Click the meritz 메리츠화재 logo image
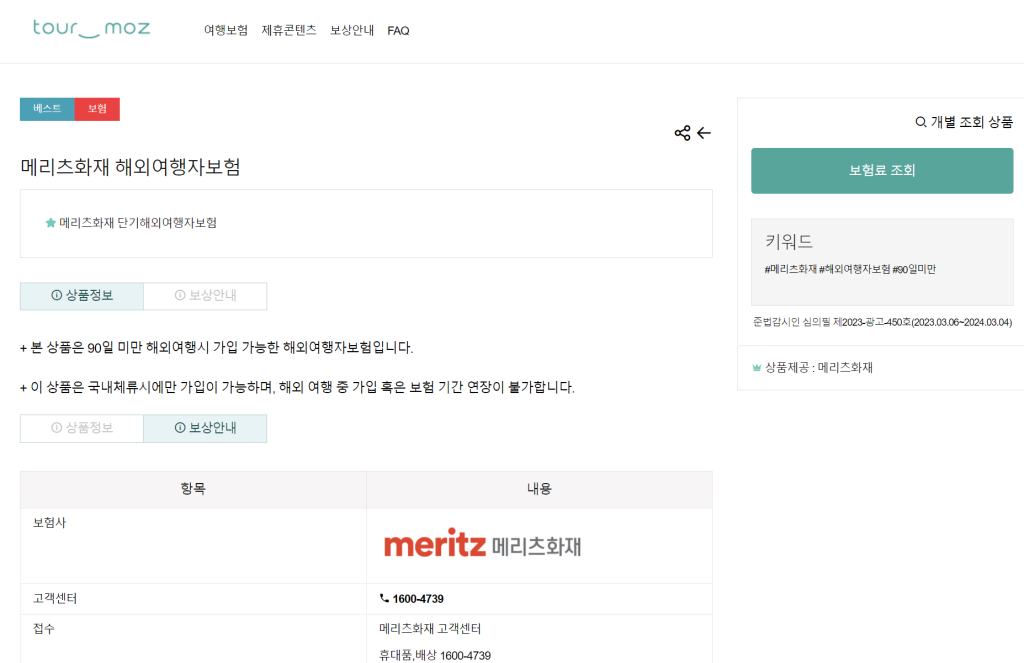The width and height of the screenshot is (1024, 663). (483, 543)
